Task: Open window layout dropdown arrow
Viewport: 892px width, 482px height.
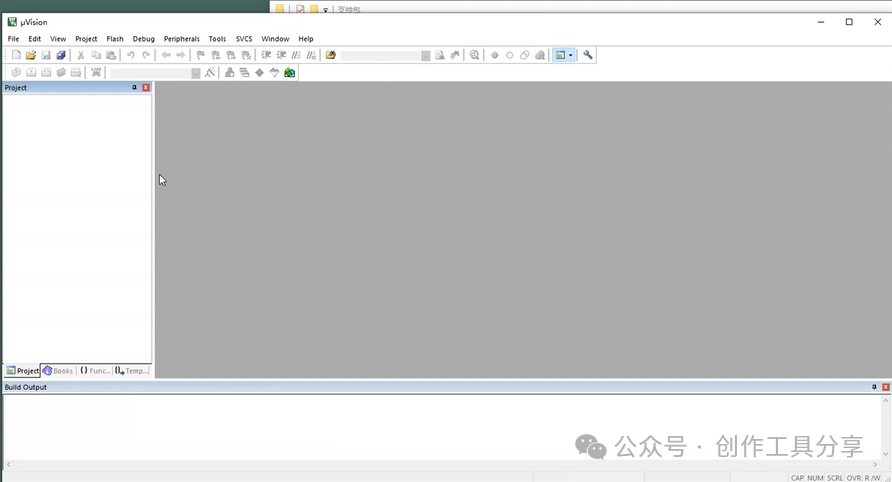Action: coord(571,55)
